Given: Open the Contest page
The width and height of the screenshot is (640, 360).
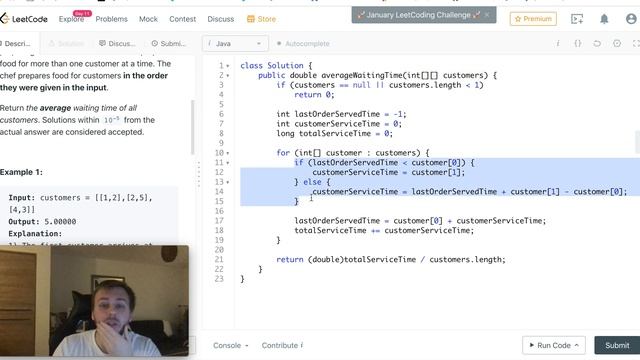Looking at the screenshot, I should coord(182,19).
